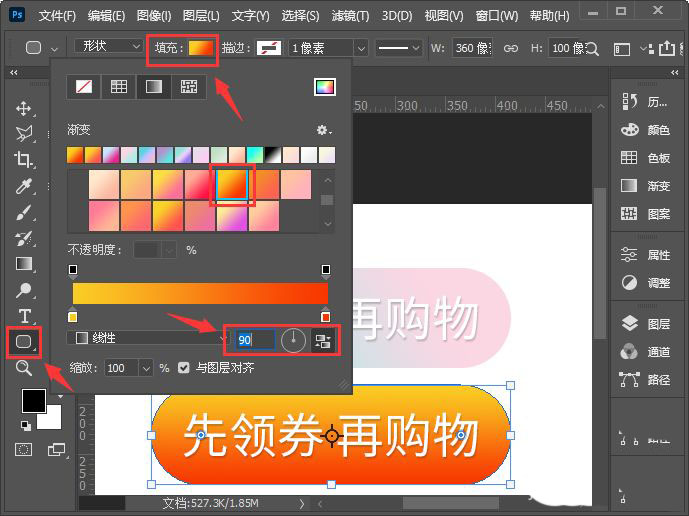Click the search icon in options bar
This screenshot has height=516, width=689.
point(592,48)
